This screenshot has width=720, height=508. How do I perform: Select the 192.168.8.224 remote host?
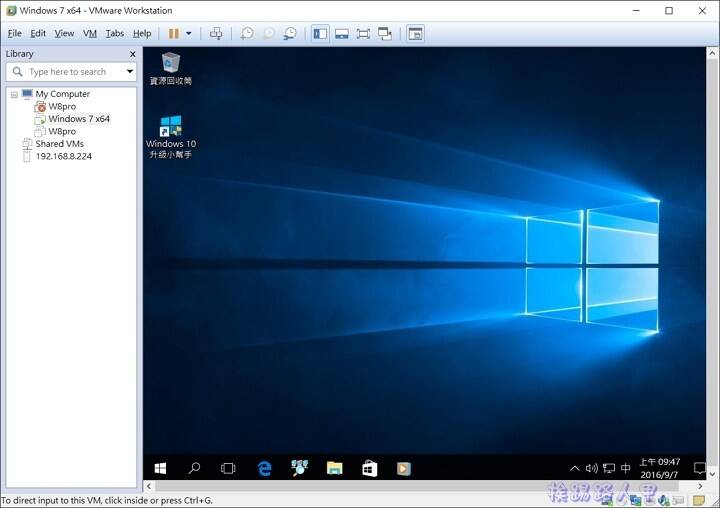click(x=58, y=156)
